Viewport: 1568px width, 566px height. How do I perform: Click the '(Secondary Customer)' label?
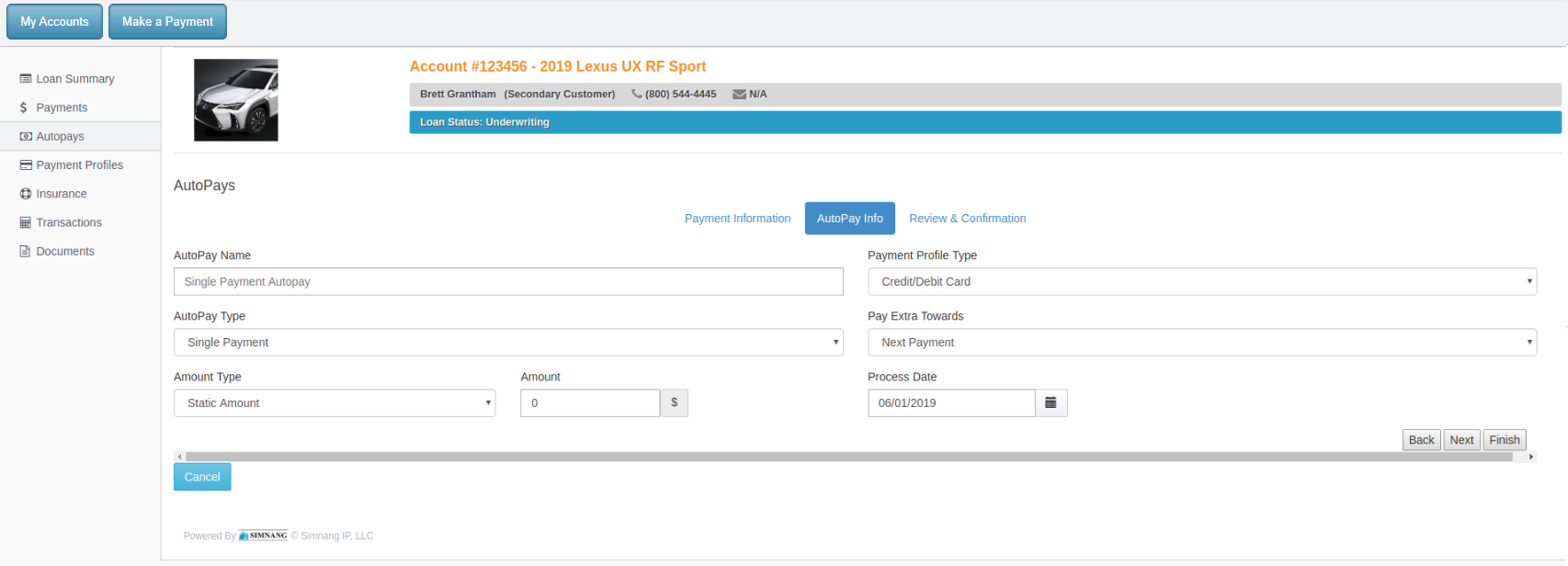pyautogui.click(x=560, y=94)
